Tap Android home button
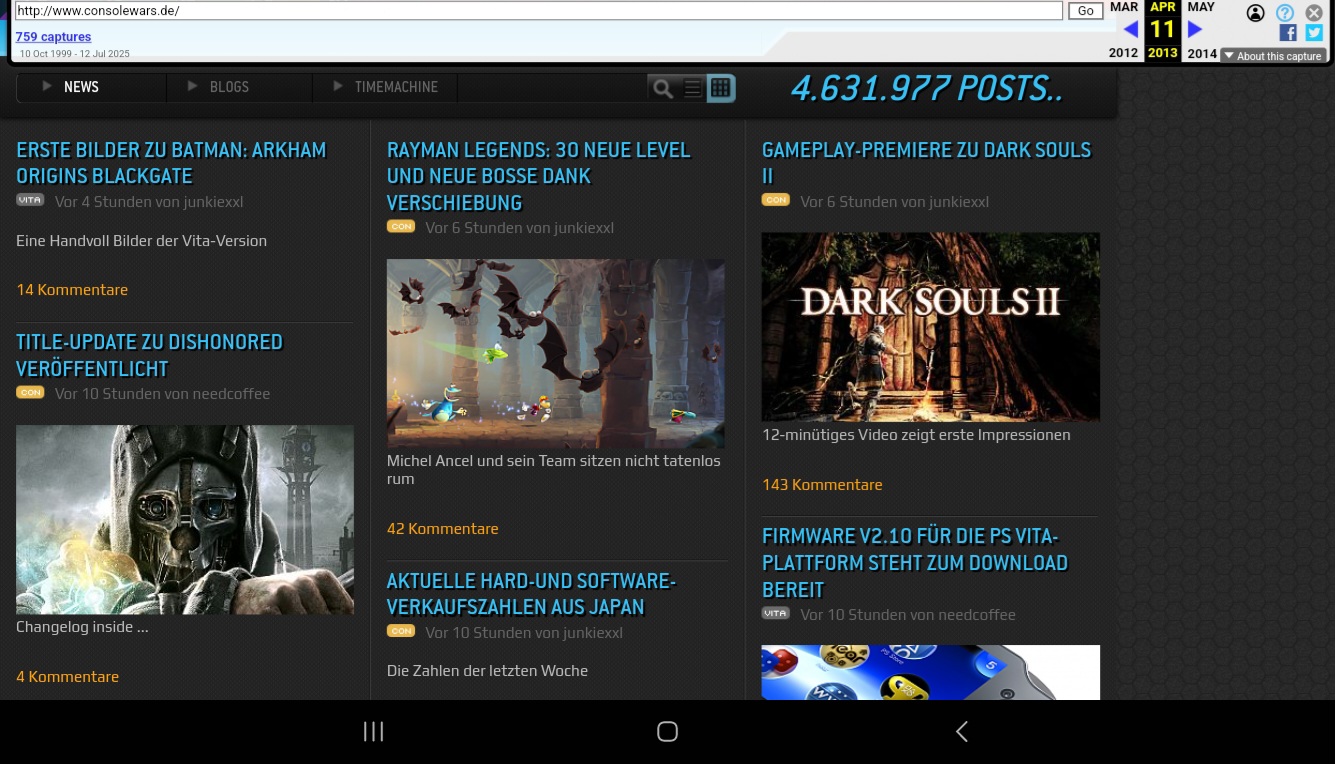This screenshot has width=1335, height=764. coord(667,732)
